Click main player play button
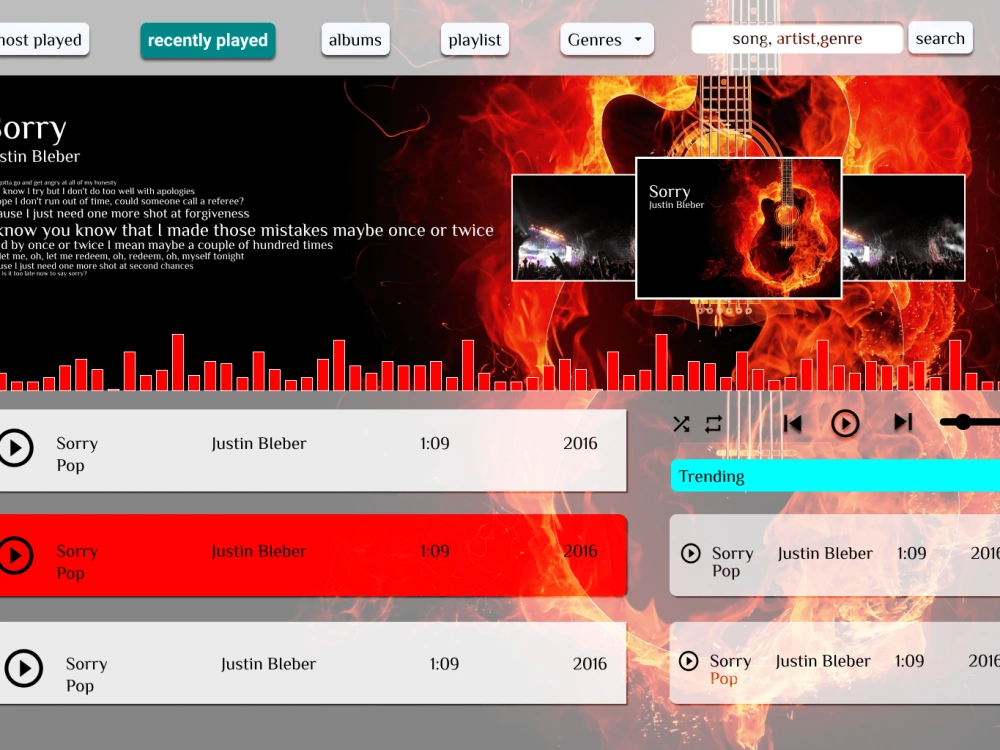The width and height of the screenshot is (1000, 750). [845, 423]
